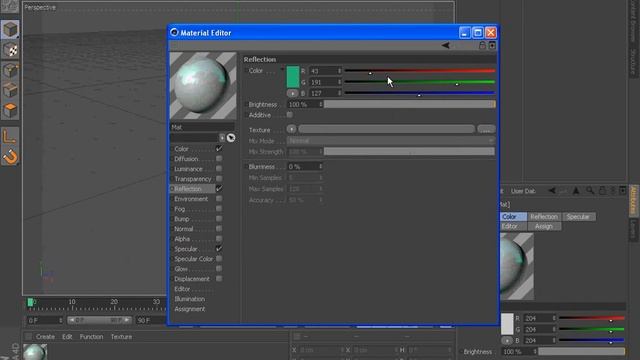Viewport: 640px width, 360px height.
Task: Select the Bump channel row
Action: pos(197,219)
